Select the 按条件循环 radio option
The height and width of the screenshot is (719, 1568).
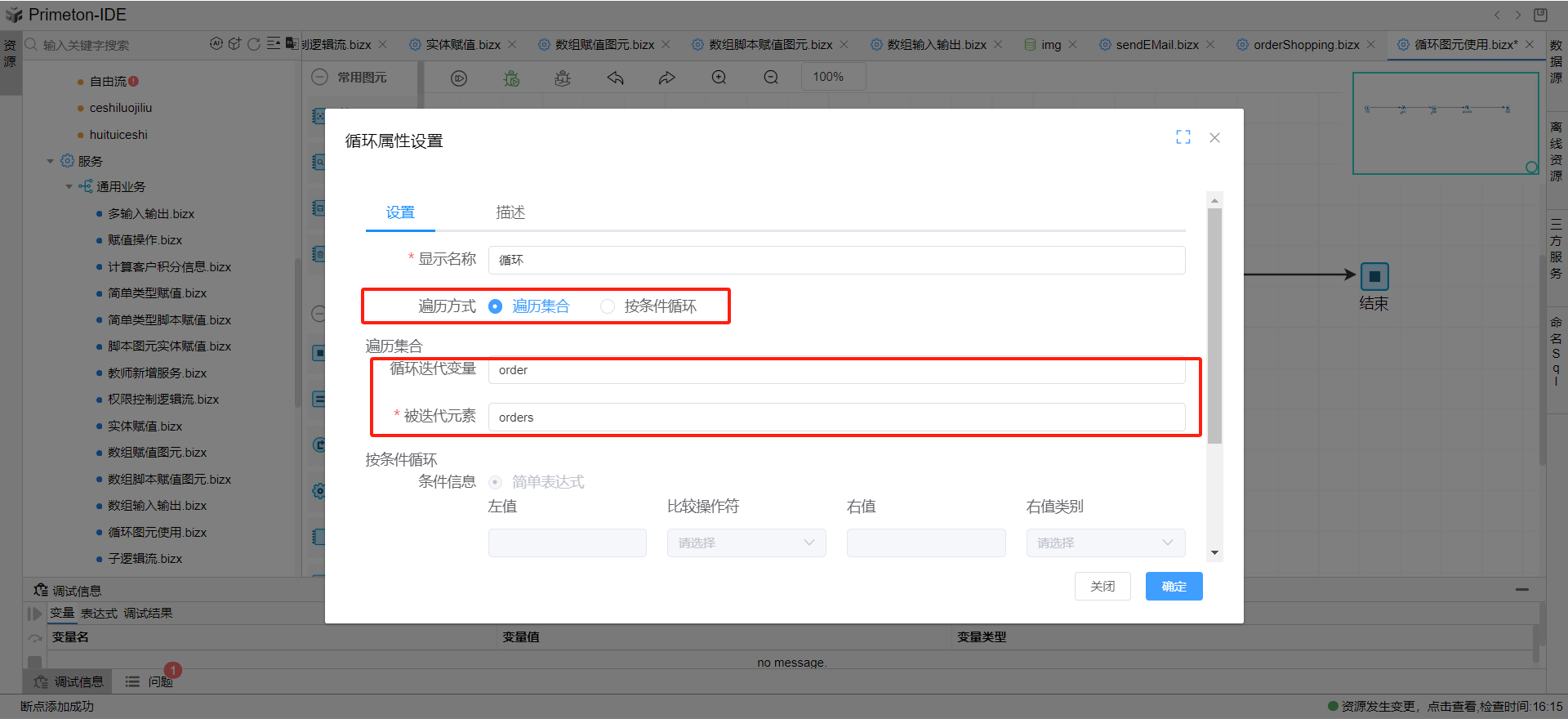coord(608,306)
